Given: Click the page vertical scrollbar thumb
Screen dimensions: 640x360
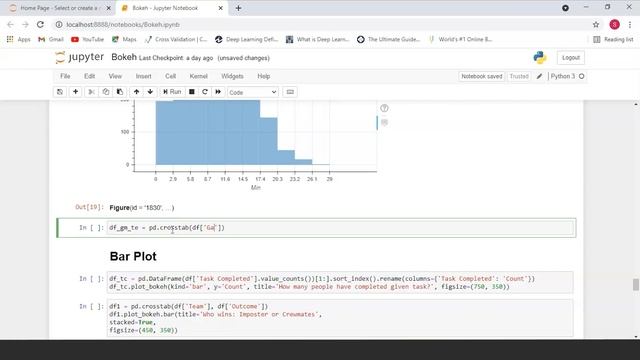Looking at the screenshot, I should point(636,284).
